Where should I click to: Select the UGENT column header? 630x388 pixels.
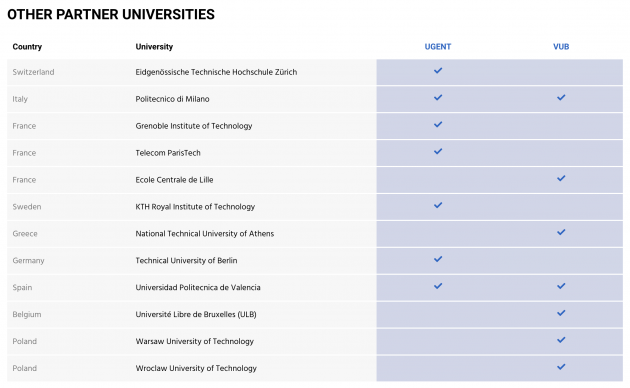click(x=438, y=47)
